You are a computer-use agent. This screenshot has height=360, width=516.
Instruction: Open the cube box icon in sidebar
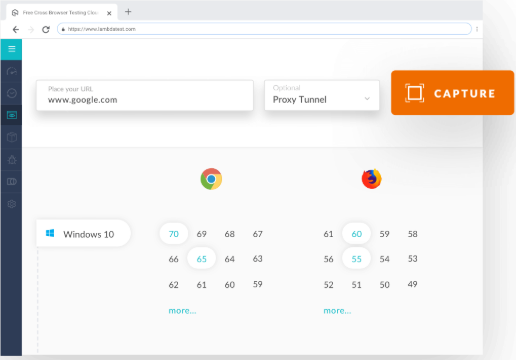point(12,137)
